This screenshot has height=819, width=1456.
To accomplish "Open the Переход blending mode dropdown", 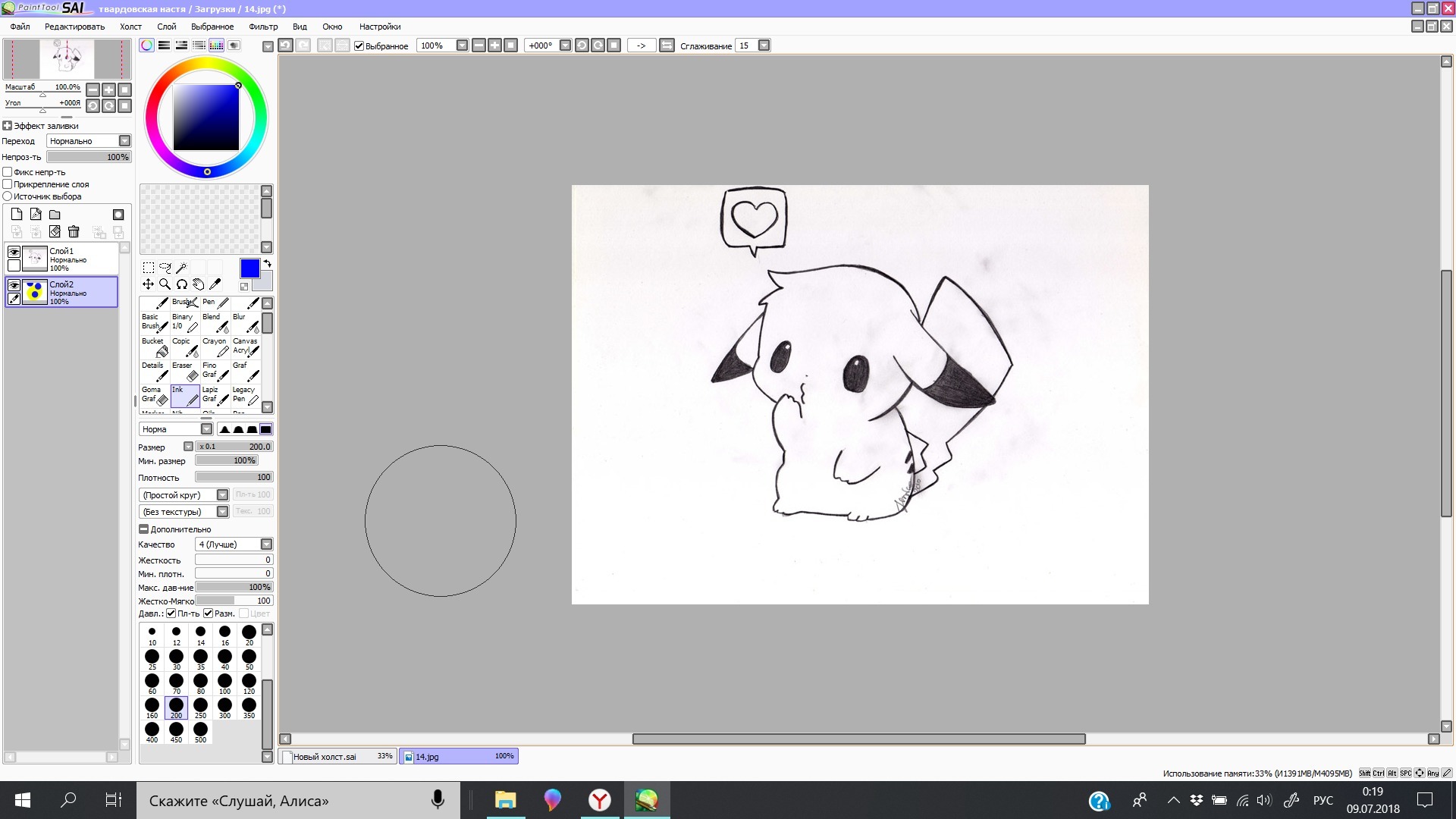I will [x=124, y=141].
